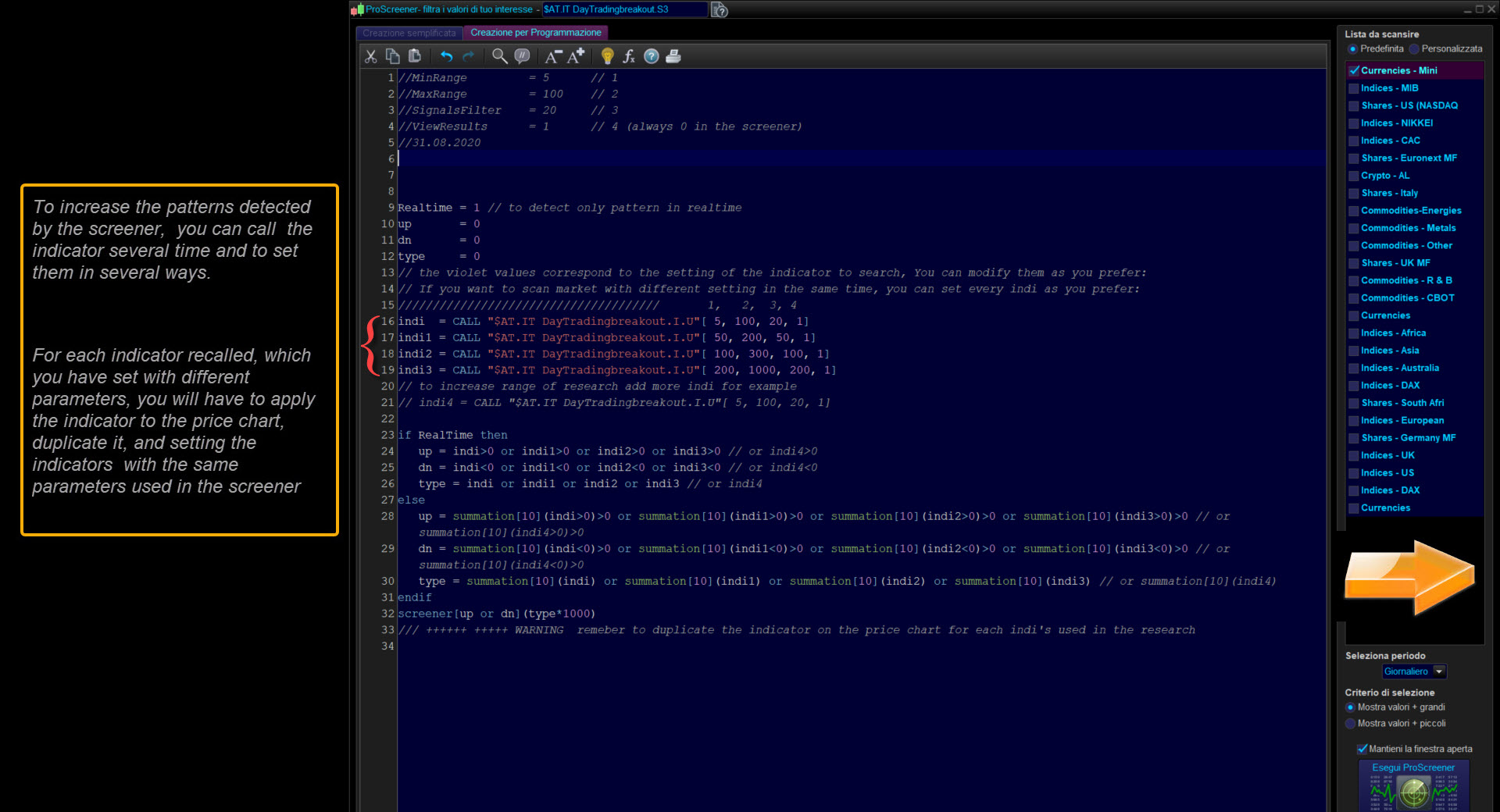The image size is (1500, 812).
Task: Click code line 'indi2 = CALL'
Action: (x=613, y=354)
